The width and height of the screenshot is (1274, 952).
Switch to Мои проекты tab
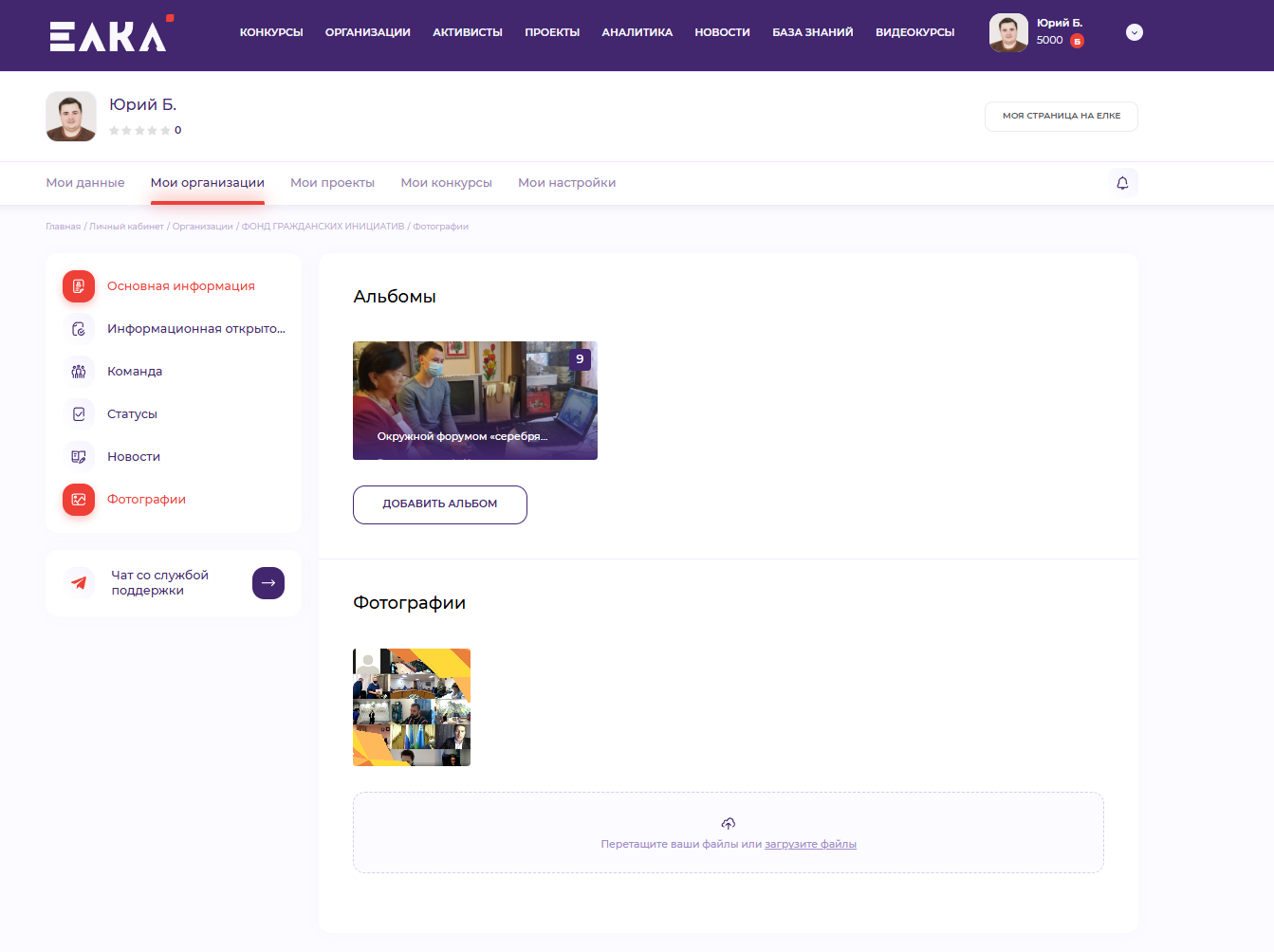pyautogui.click(x=332, y=183)
